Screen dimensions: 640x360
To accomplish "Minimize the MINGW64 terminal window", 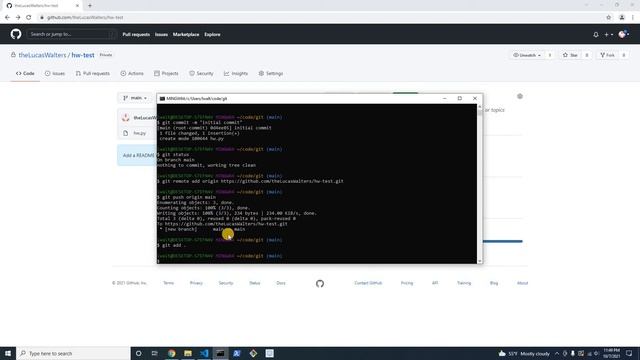I will tap(445, 98).
